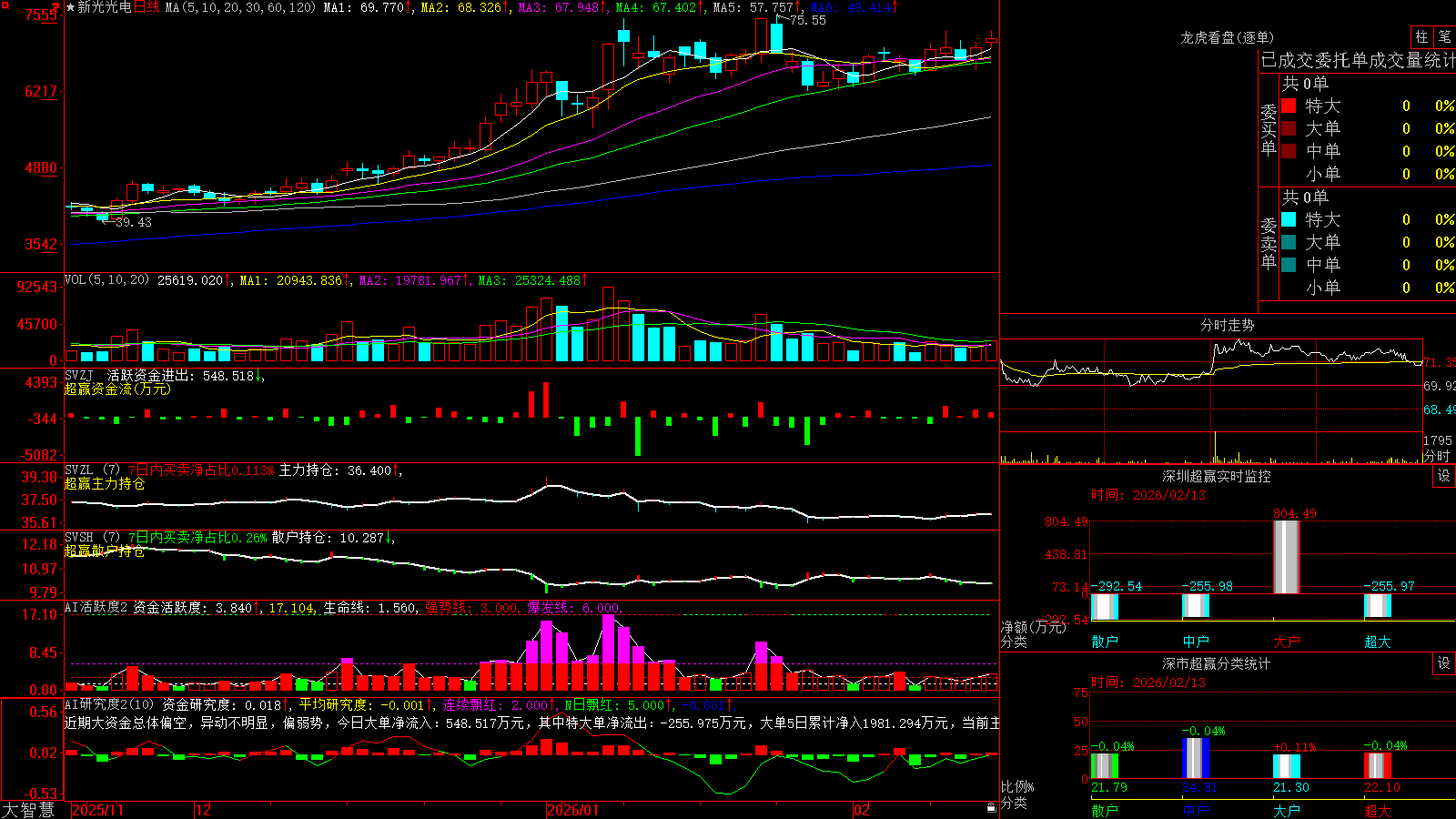Select the 02 month timeline marker
This screenshot has height=819, width=1456.
[x=861, y=810]
